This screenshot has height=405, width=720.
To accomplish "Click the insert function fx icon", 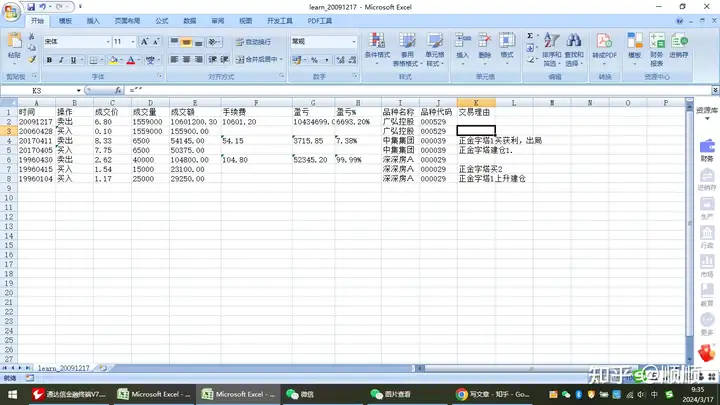I will (118, 90).
